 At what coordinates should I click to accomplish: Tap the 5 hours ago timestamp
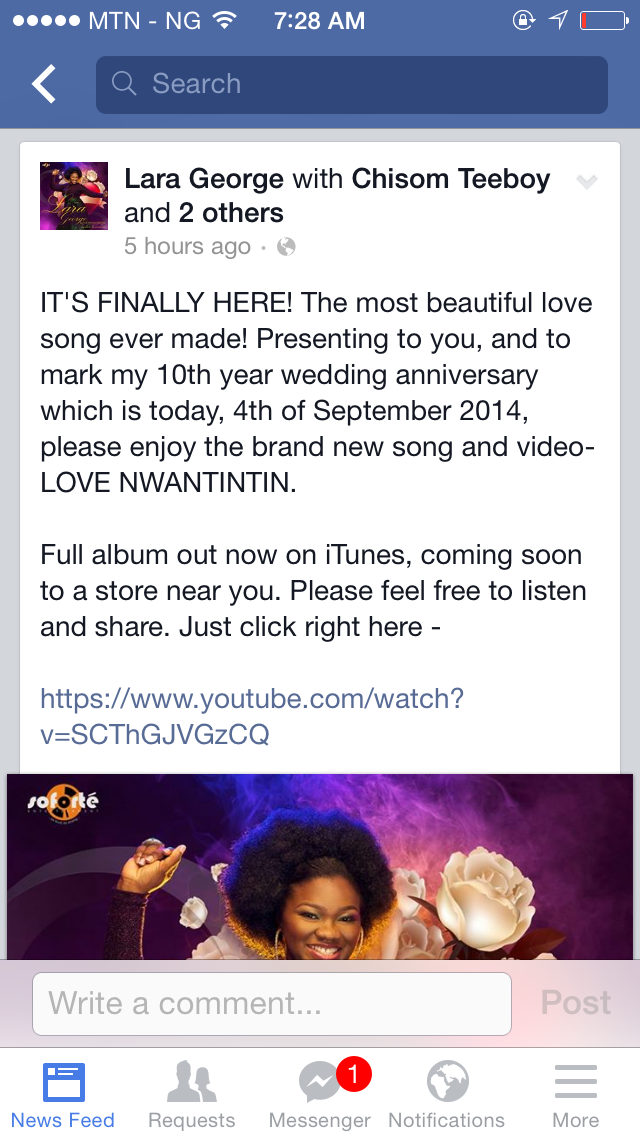pos(187,246)
